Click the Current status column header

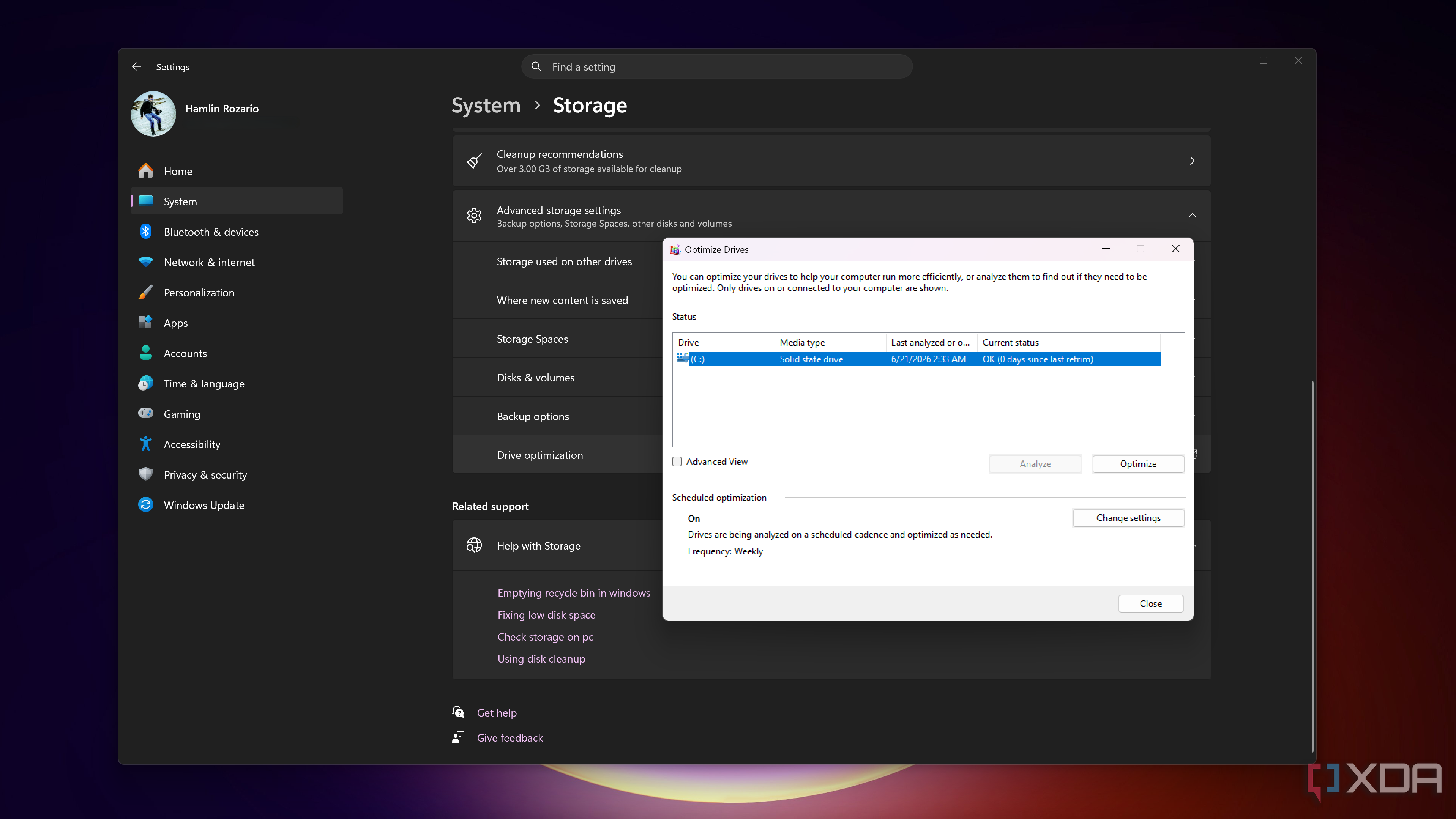[1068, 342]
